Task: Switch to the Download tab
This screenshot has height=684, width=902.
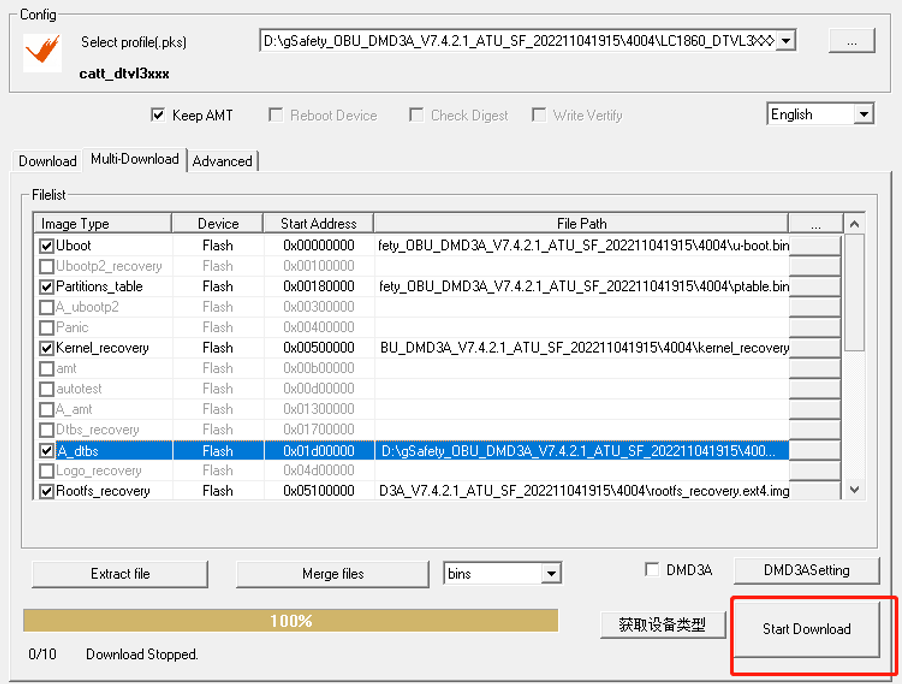Action: click(47, 161)
